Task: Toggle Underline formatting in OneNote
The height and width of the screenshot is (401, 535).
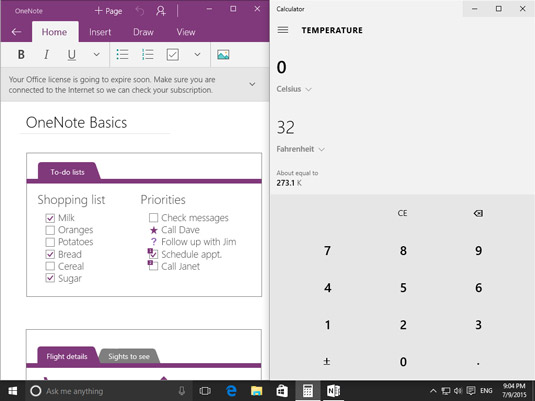Action: (71, 55)
